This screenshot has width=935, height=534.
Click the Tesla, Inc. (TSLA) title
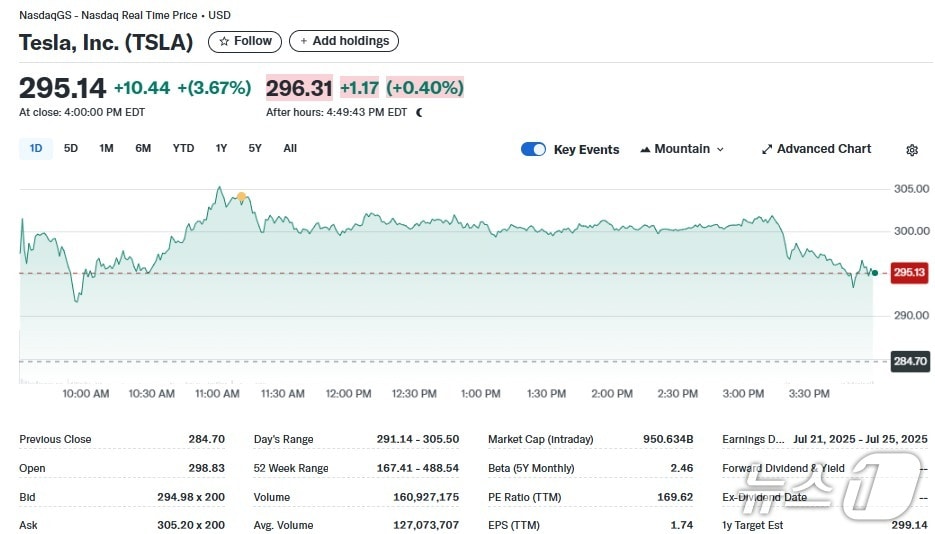106,43
